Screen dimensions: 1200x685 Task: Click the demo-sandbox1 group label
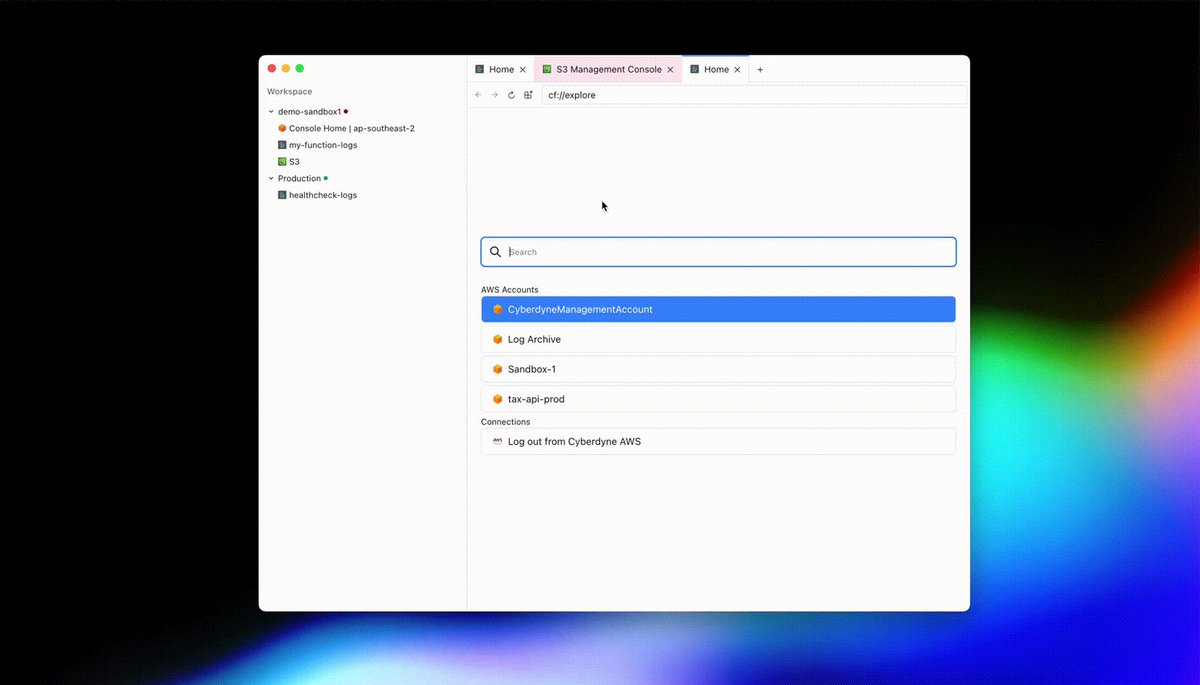tap(309, 112)
